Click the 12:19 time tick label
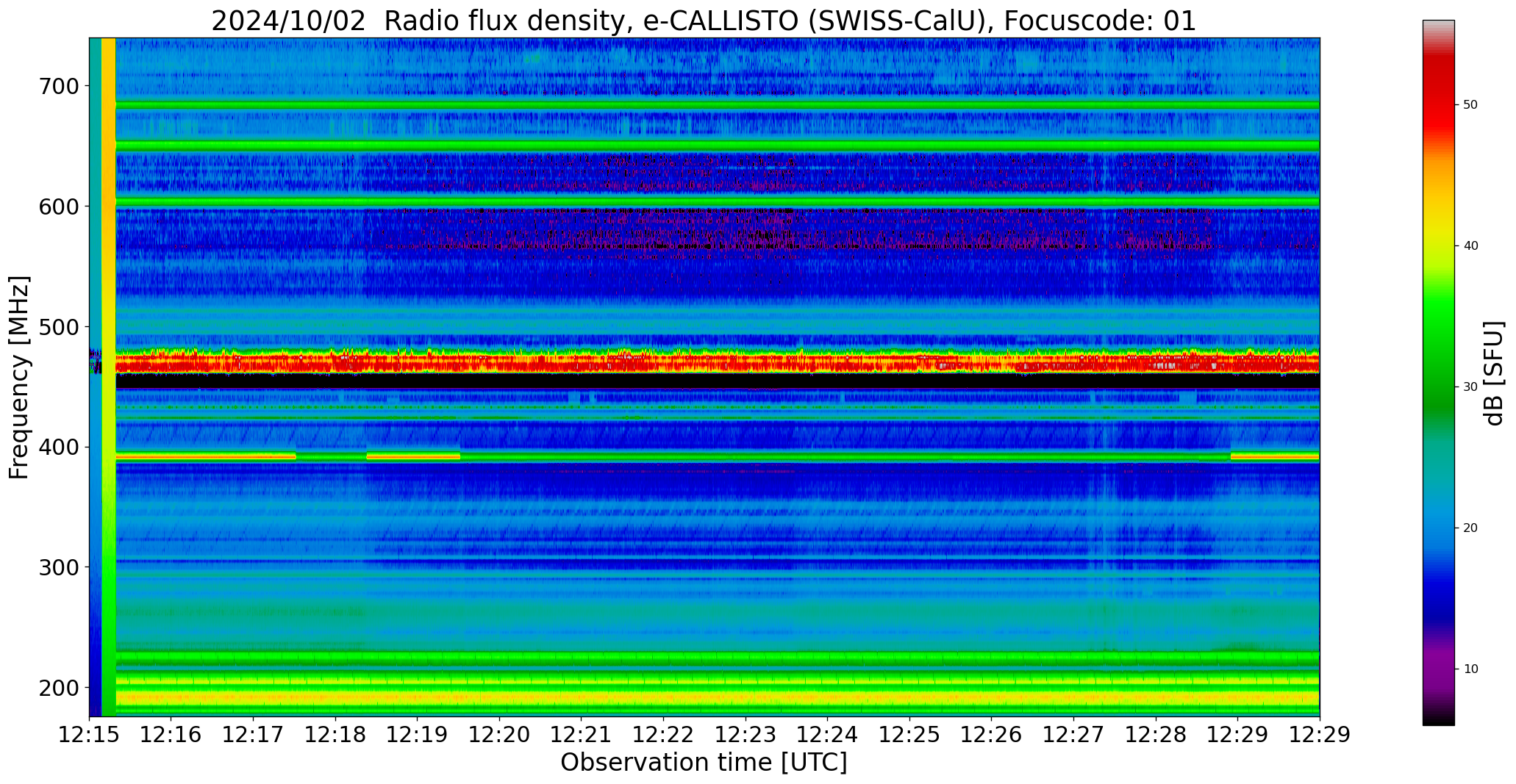Viewport: 1516px width, 784px height. [x=418, y=735]
